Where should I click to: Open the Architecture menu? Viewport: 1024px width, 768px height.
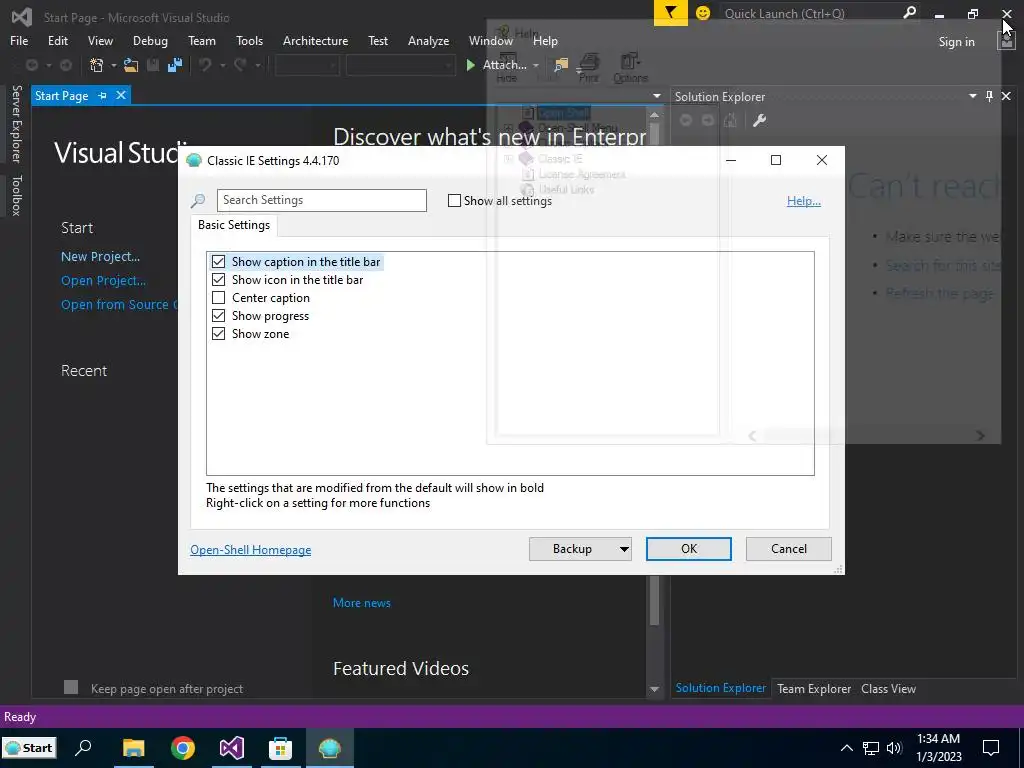pyautogui.click(x=315, y=40)
